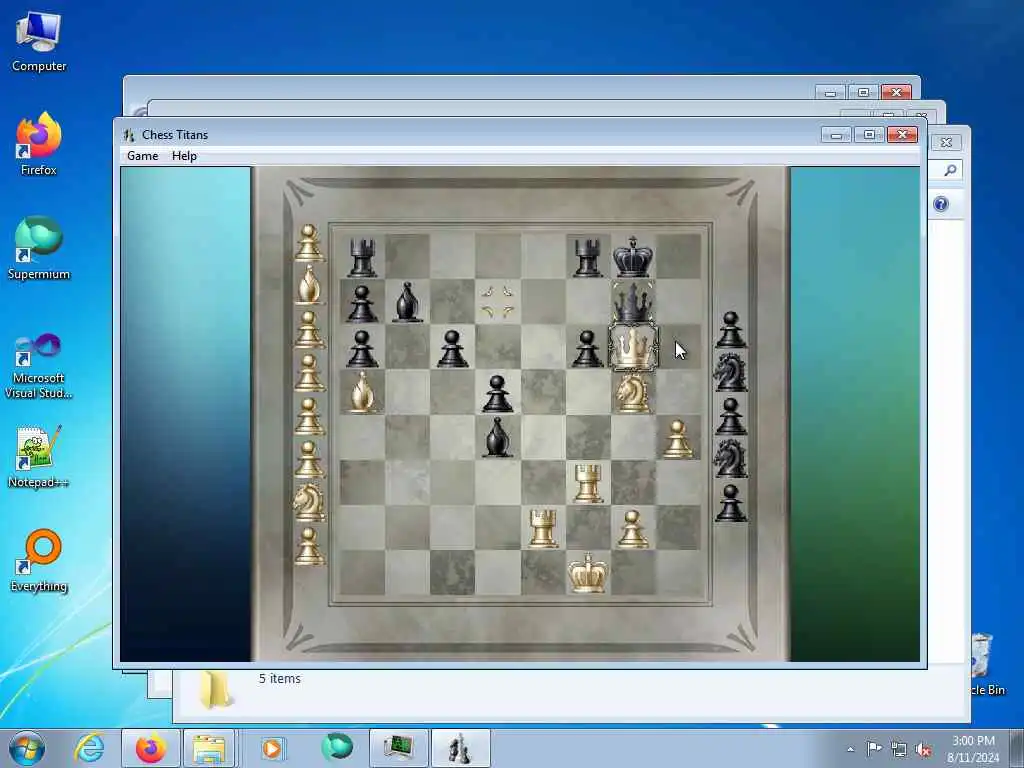The width and height of the screenshot is (1024, 768).
Task: Open the Action Center flag icon
Action: pyautogui.click(x=874, y=748)
